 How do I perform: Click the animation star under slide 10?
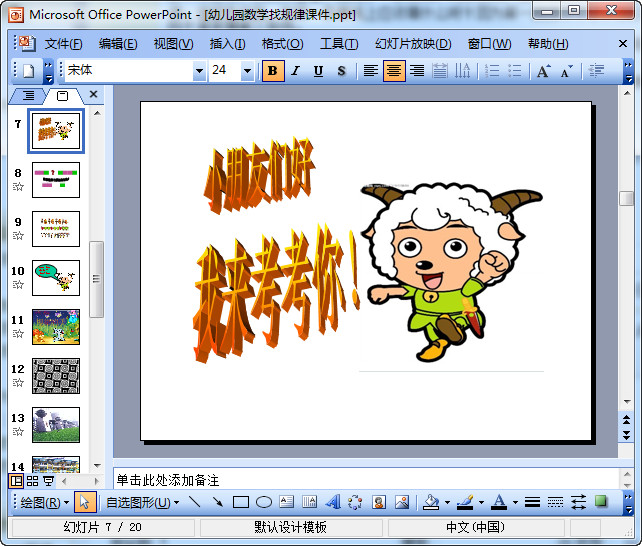(x=18, y=285)
